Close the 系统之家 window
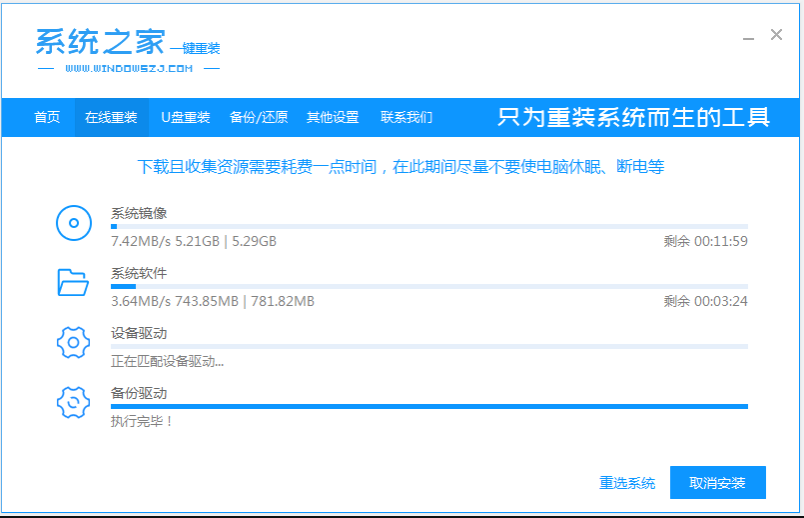 point(776,35)
